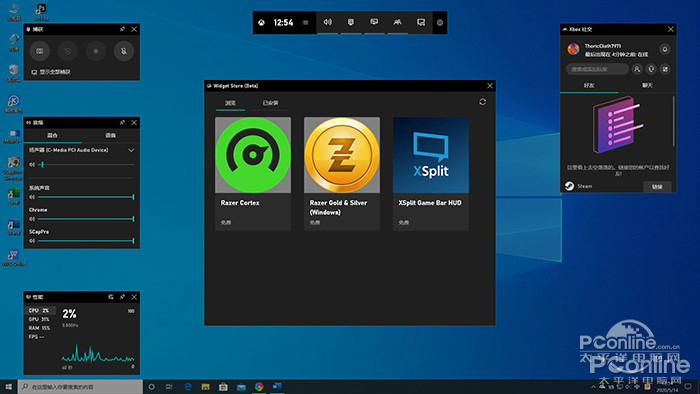
Task: Open Task View from the taskbar
Action: point(169,386)
